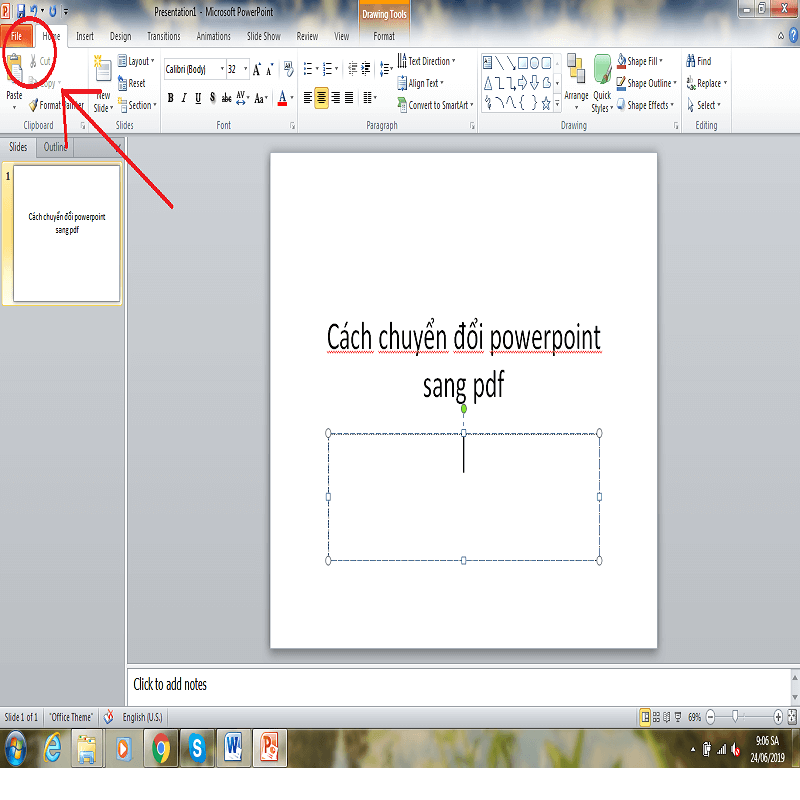Click Convert to SmartArt button

click(433, 105)
